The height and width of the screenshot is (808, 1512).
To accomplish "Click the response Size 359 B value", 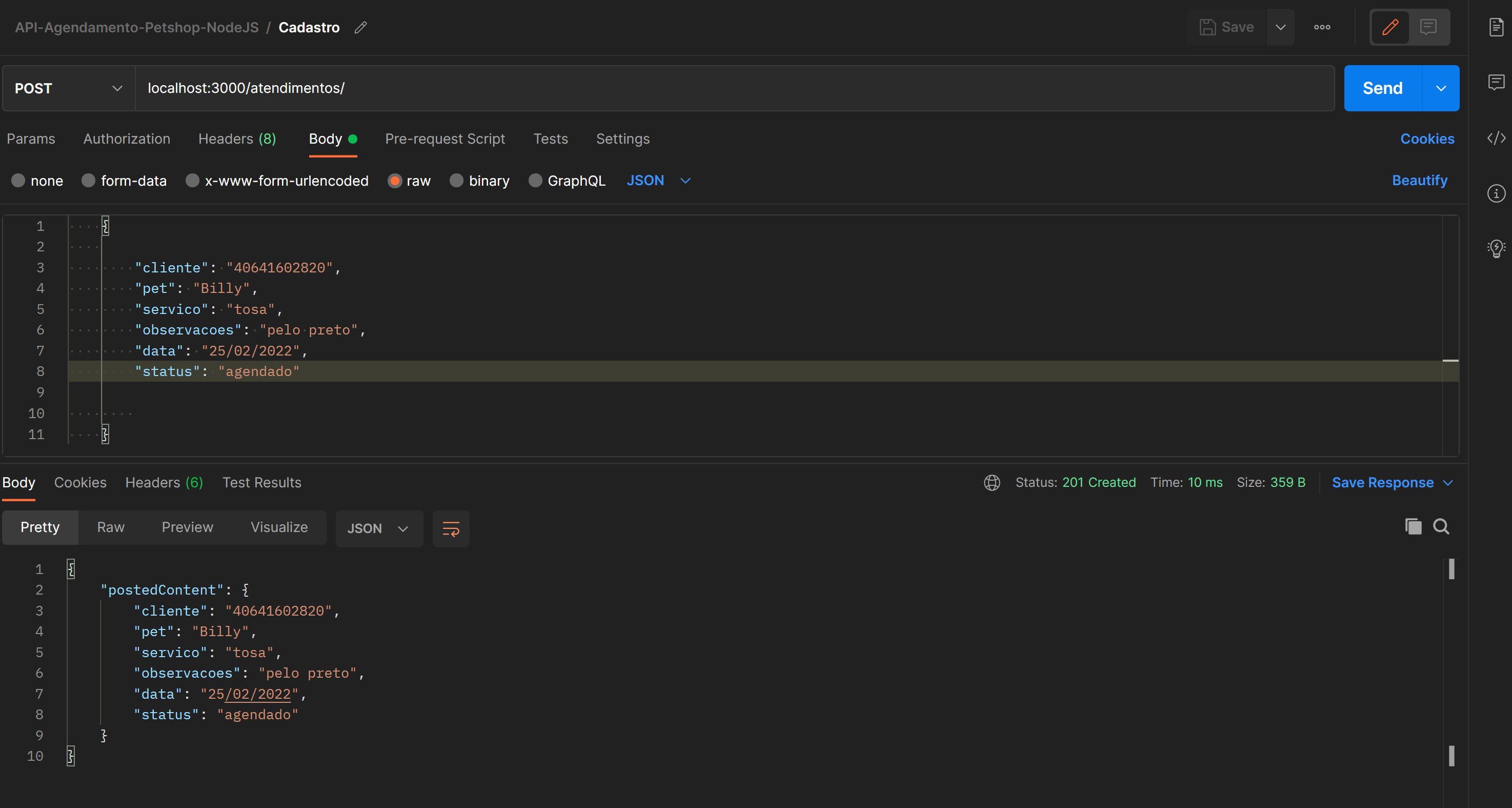I will tap(1288, 483).
